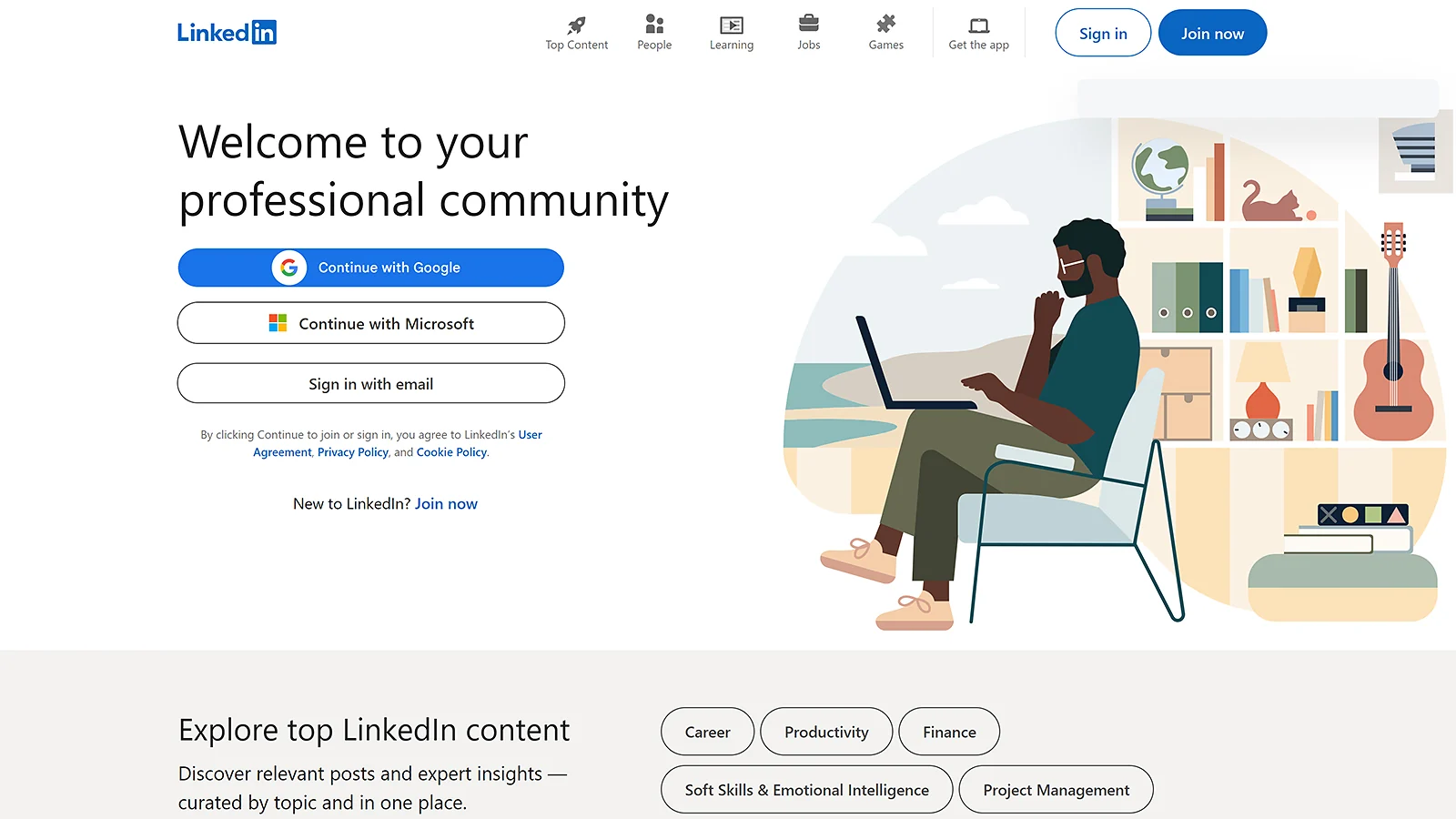This screenshot has width=1456, height=819.
Task: Select the Project Management topic pill
Action: [x=1057, y=790]
